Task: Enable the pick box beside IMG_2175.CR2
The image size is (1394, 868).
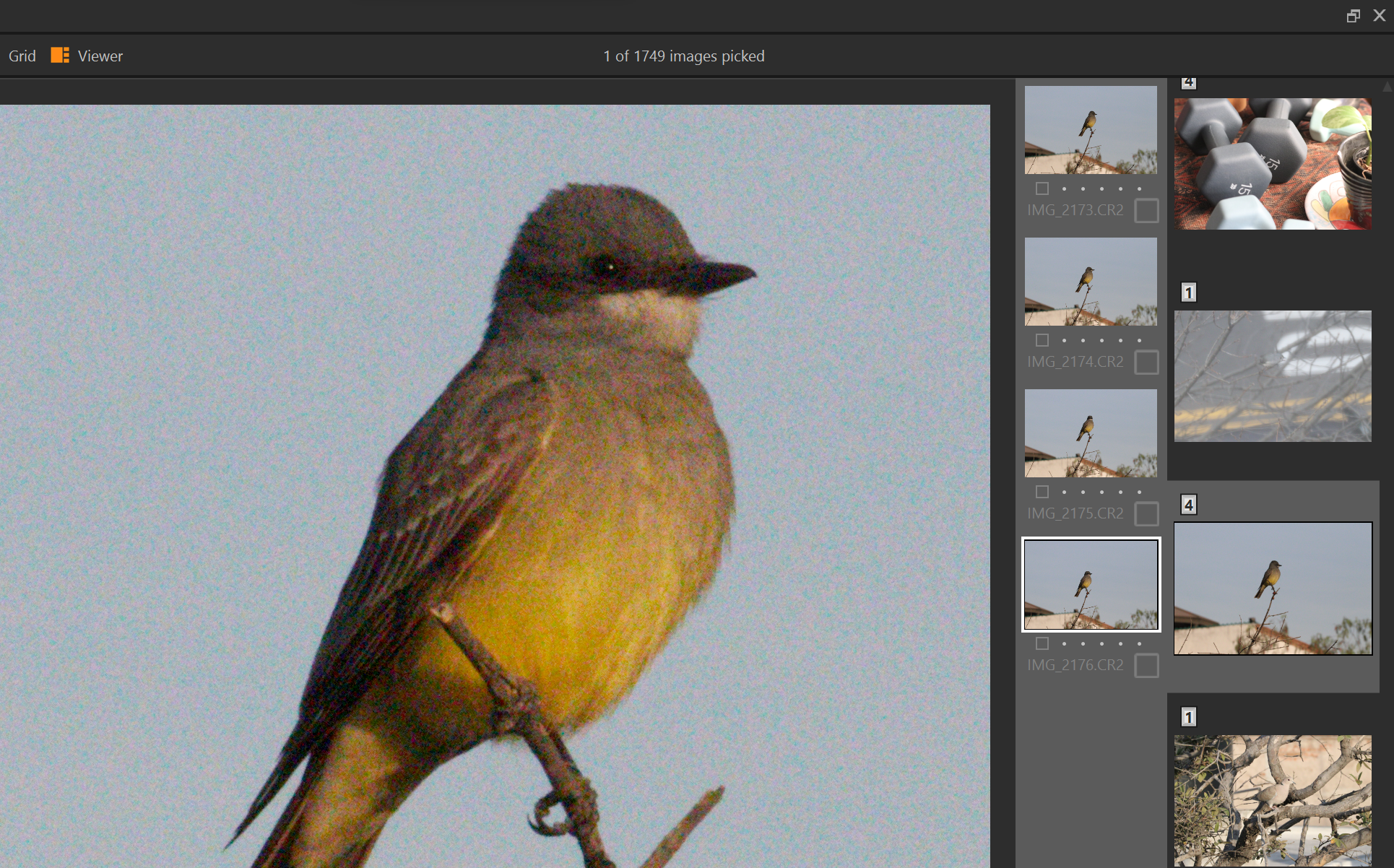Action: coord(1146,513)
